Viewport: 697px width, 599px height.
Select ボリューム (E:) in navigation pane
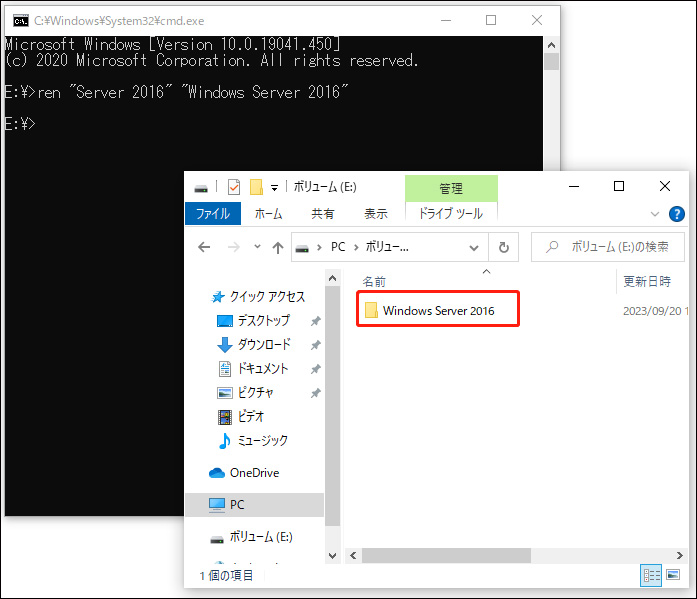(x=261, y=537)
